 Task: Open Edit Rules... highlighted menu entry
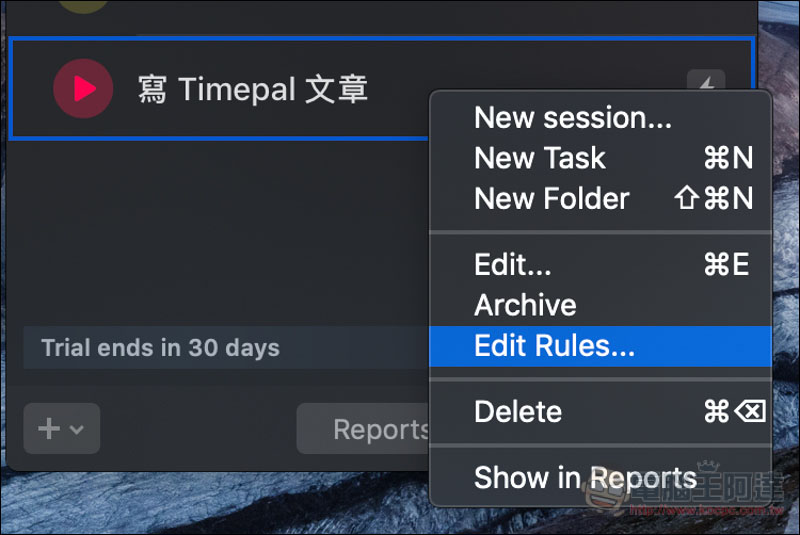point(600,346)
